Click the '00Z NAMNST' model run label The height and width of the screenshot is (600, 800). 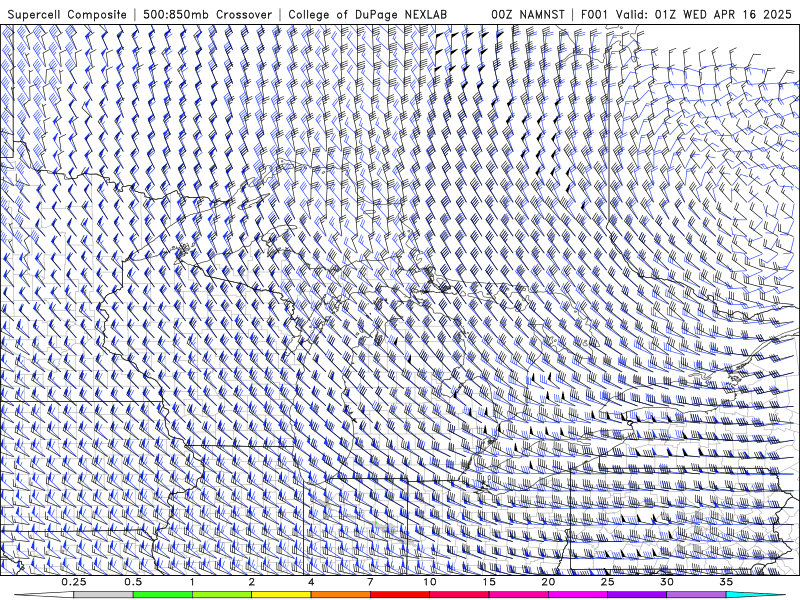tap(528, 14)
